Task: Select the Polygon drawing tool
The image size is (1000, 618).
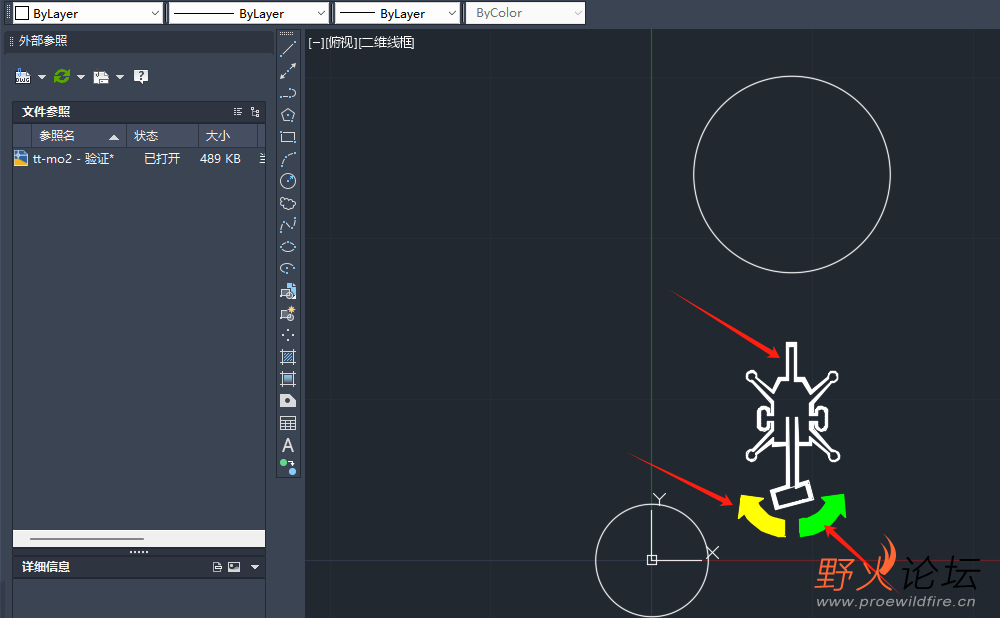Action: point(288,115)
